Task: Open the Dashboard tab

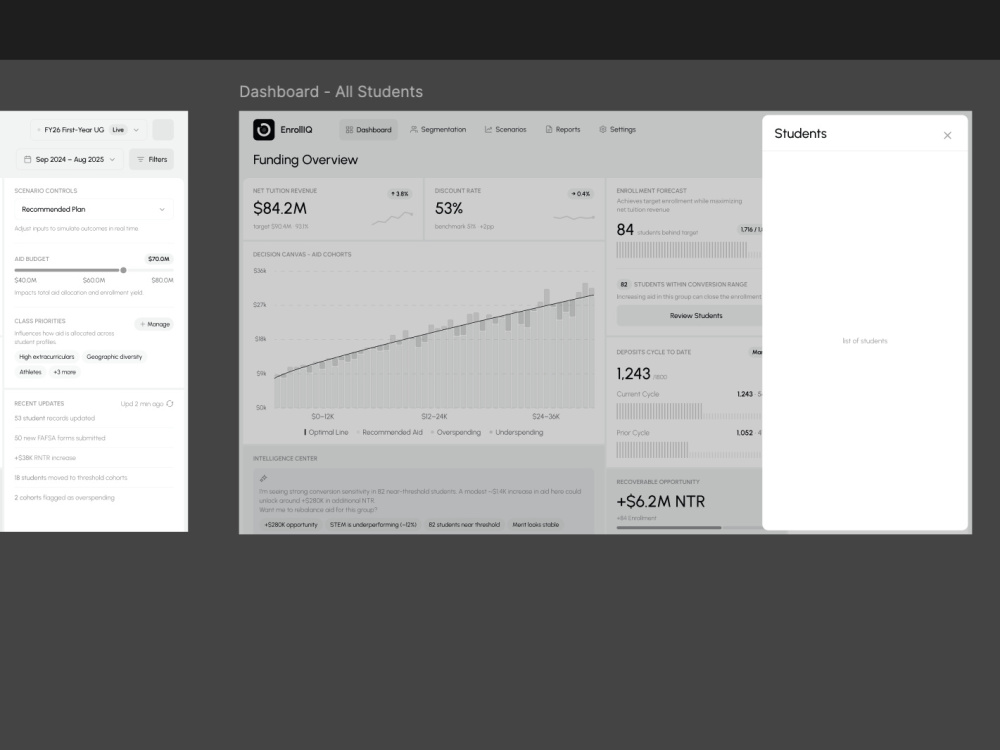Action: click(x=368, y=130)
